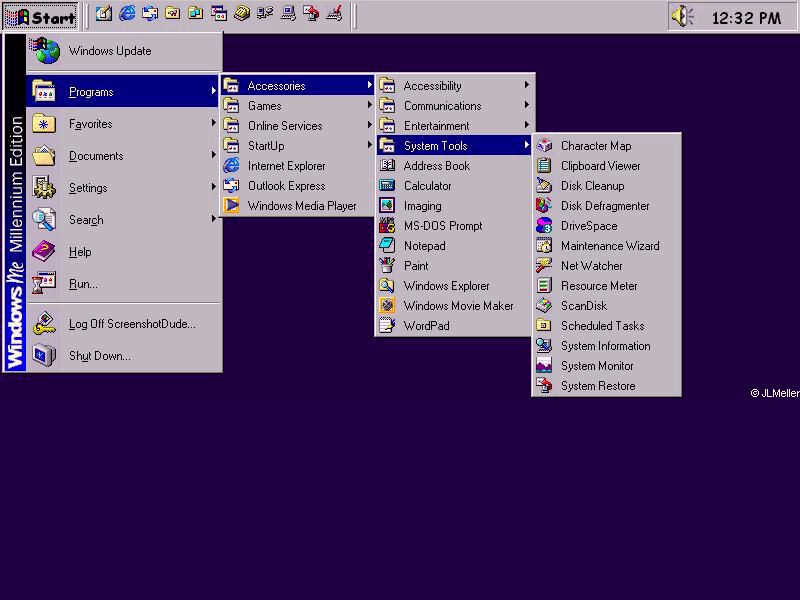
Task: Expand the Entertainment submenu arrow
Action: coord(527,125)
